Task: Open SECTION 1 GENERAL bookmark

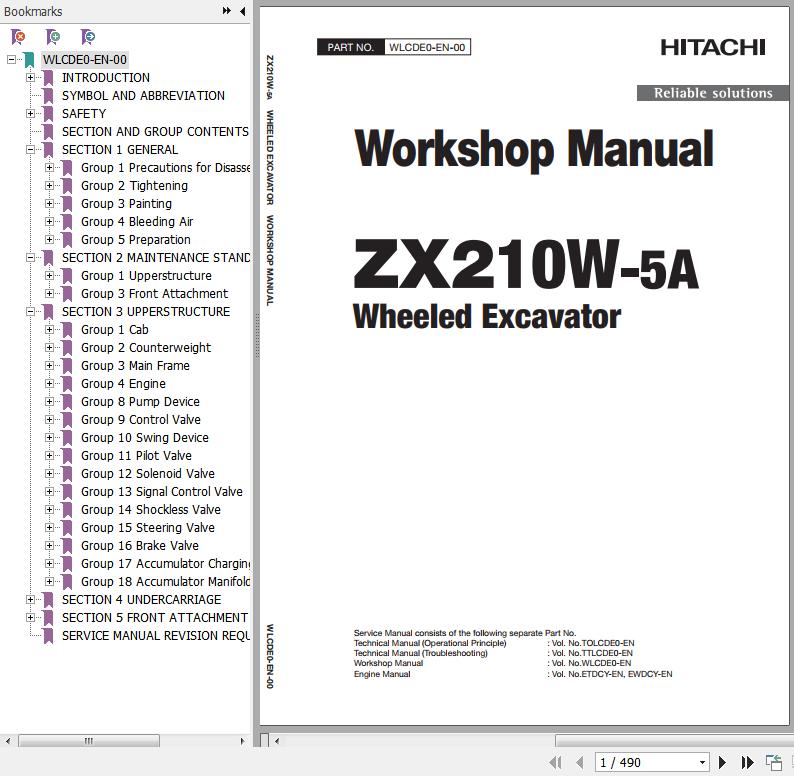Action: click(120, 149)
